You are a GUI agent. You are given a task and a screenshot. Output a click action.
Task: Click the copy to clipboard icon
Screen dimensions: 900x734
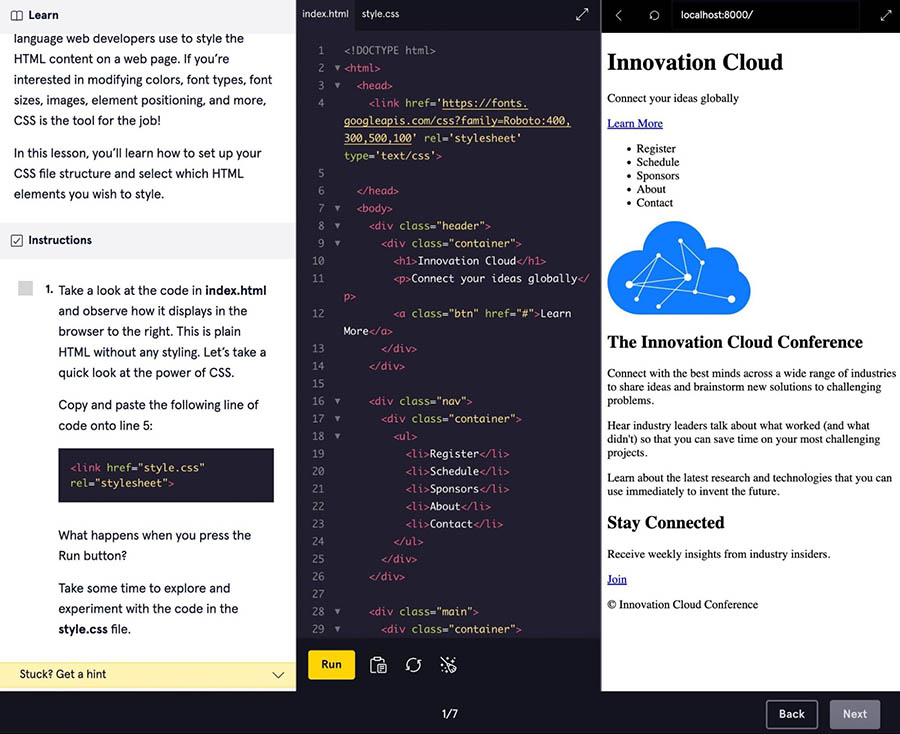coord(378,665)
